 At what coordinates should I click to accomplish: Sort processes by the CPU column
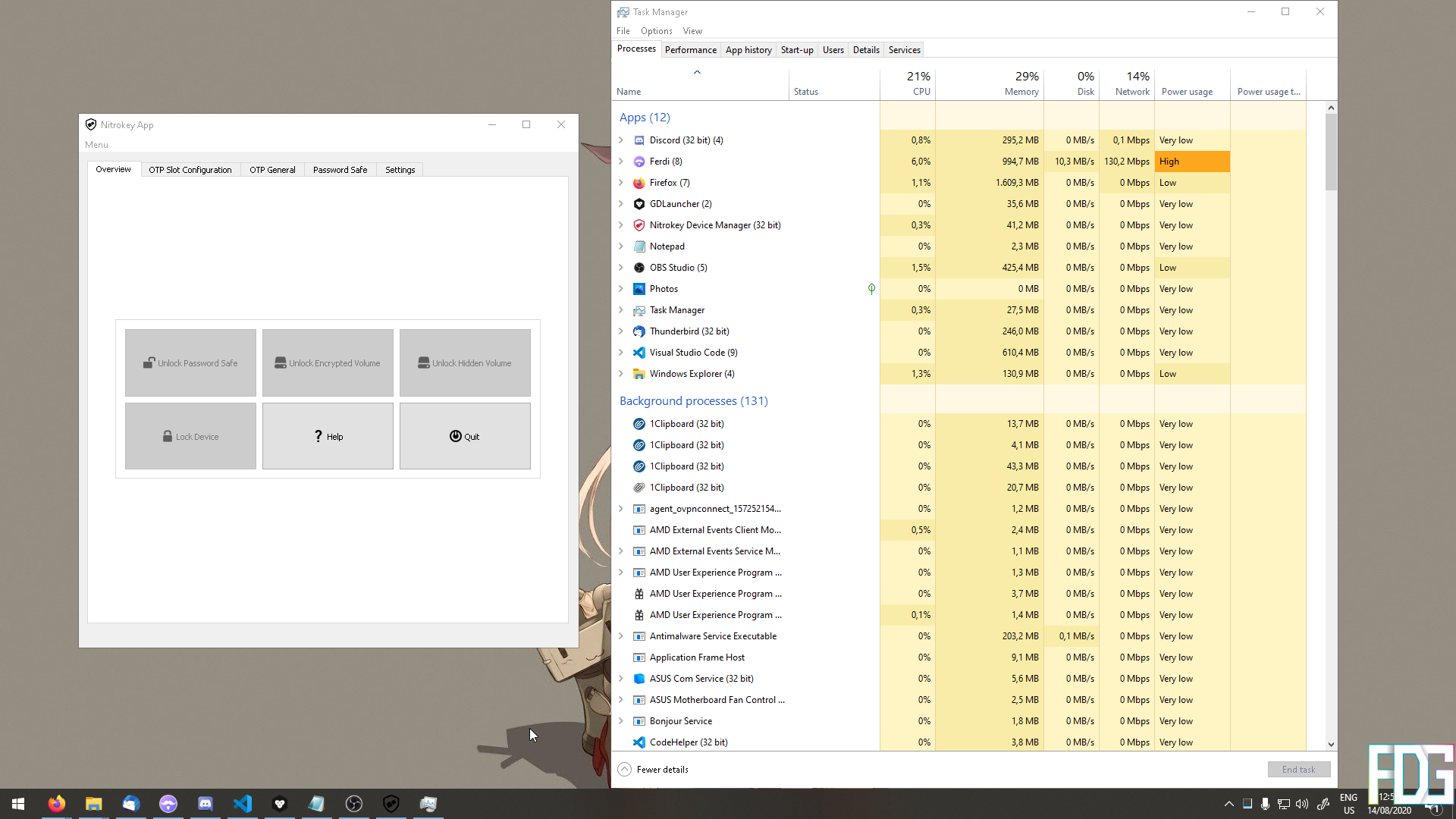(908, 83)
